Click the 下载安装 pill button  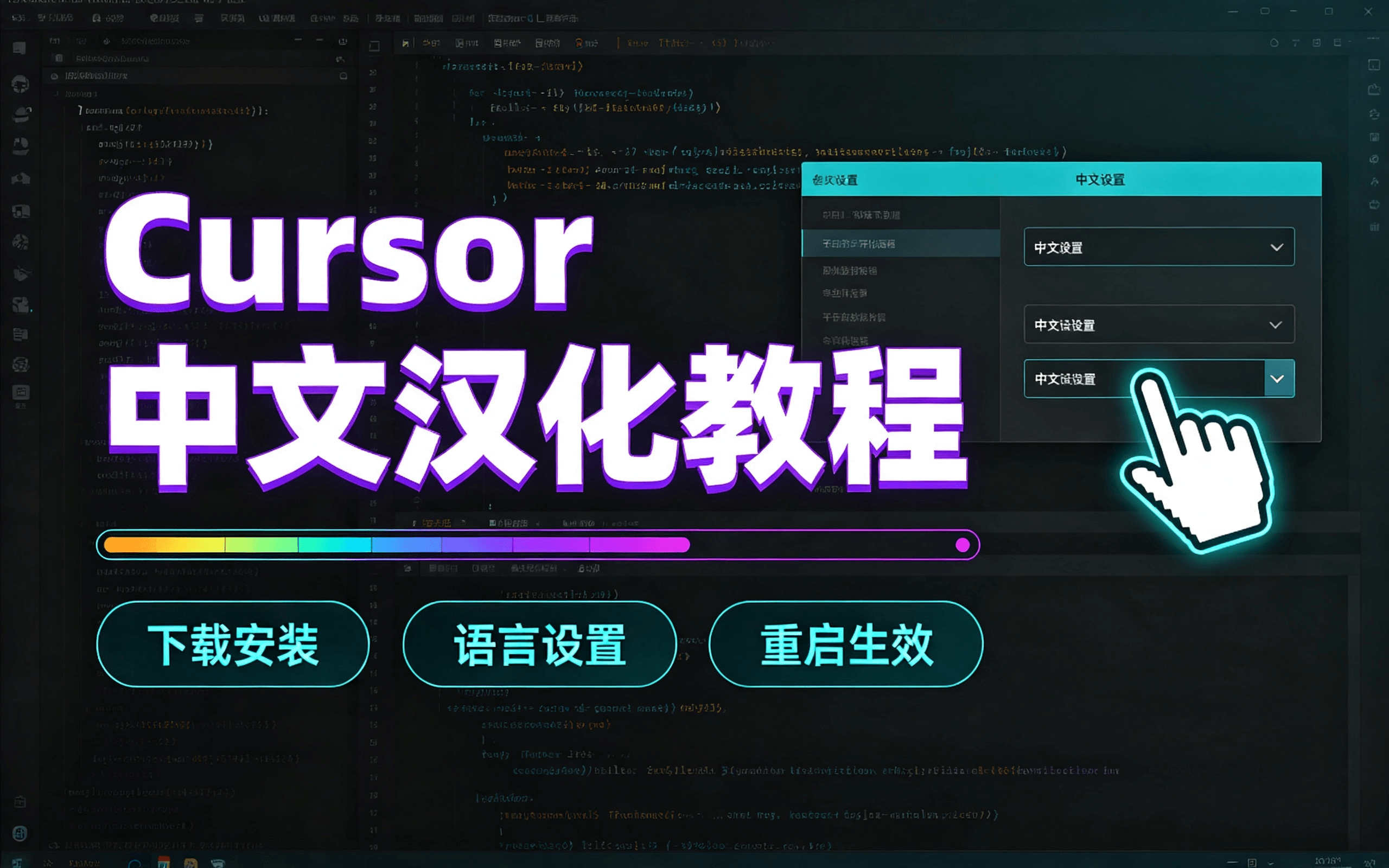click(x=233, y=644)
